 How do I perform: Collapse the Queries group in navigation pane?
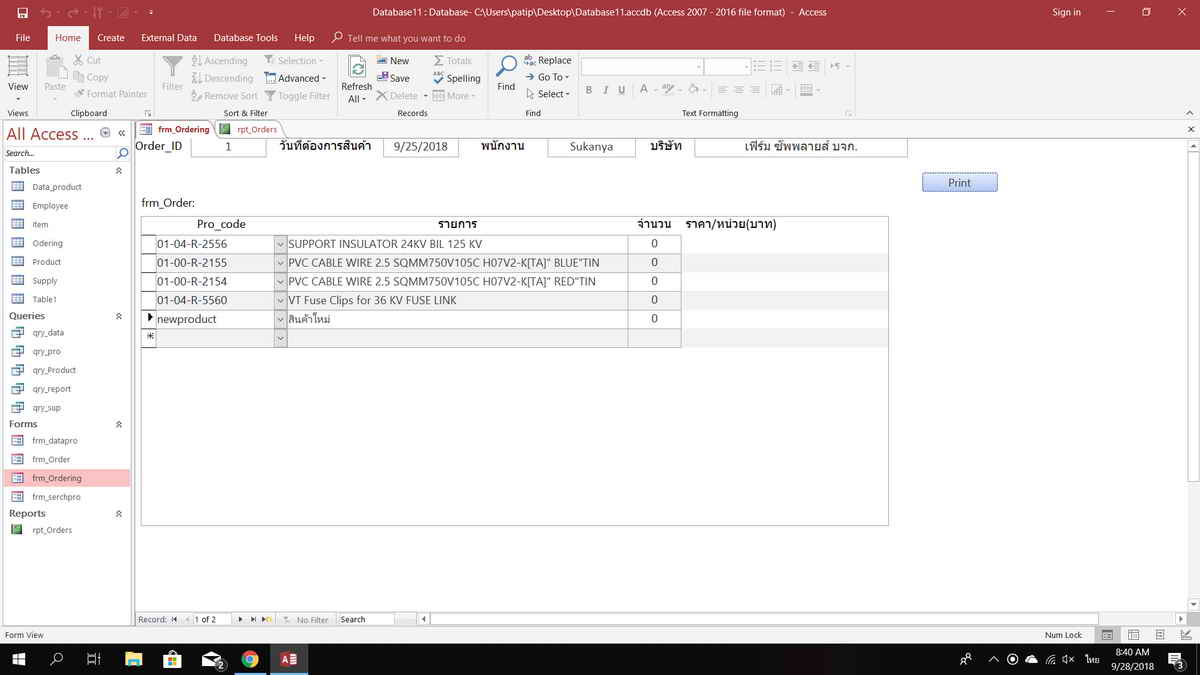(119, 316)
